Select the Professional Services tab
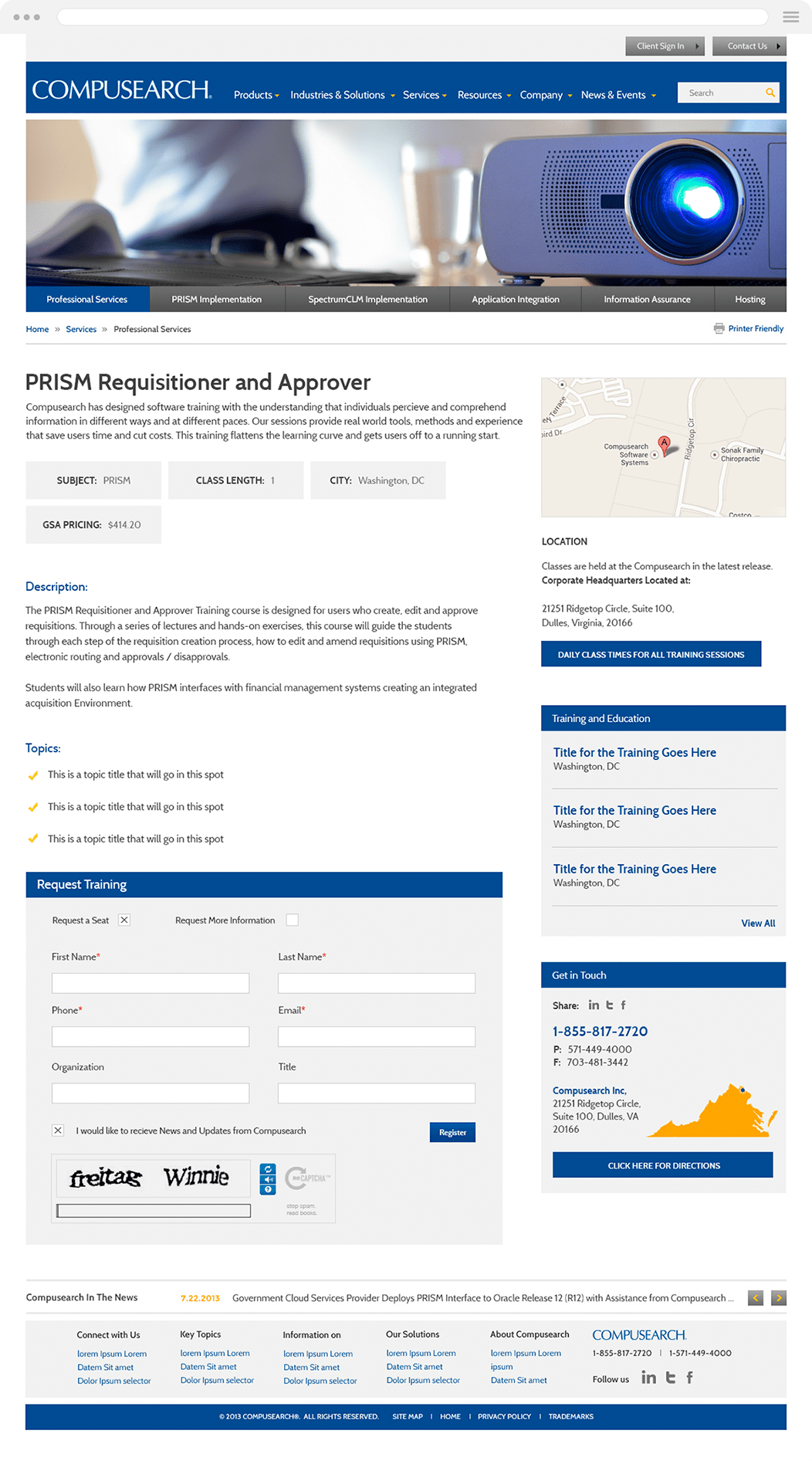This screenshot has width=812, height=1461. point(87,300)
